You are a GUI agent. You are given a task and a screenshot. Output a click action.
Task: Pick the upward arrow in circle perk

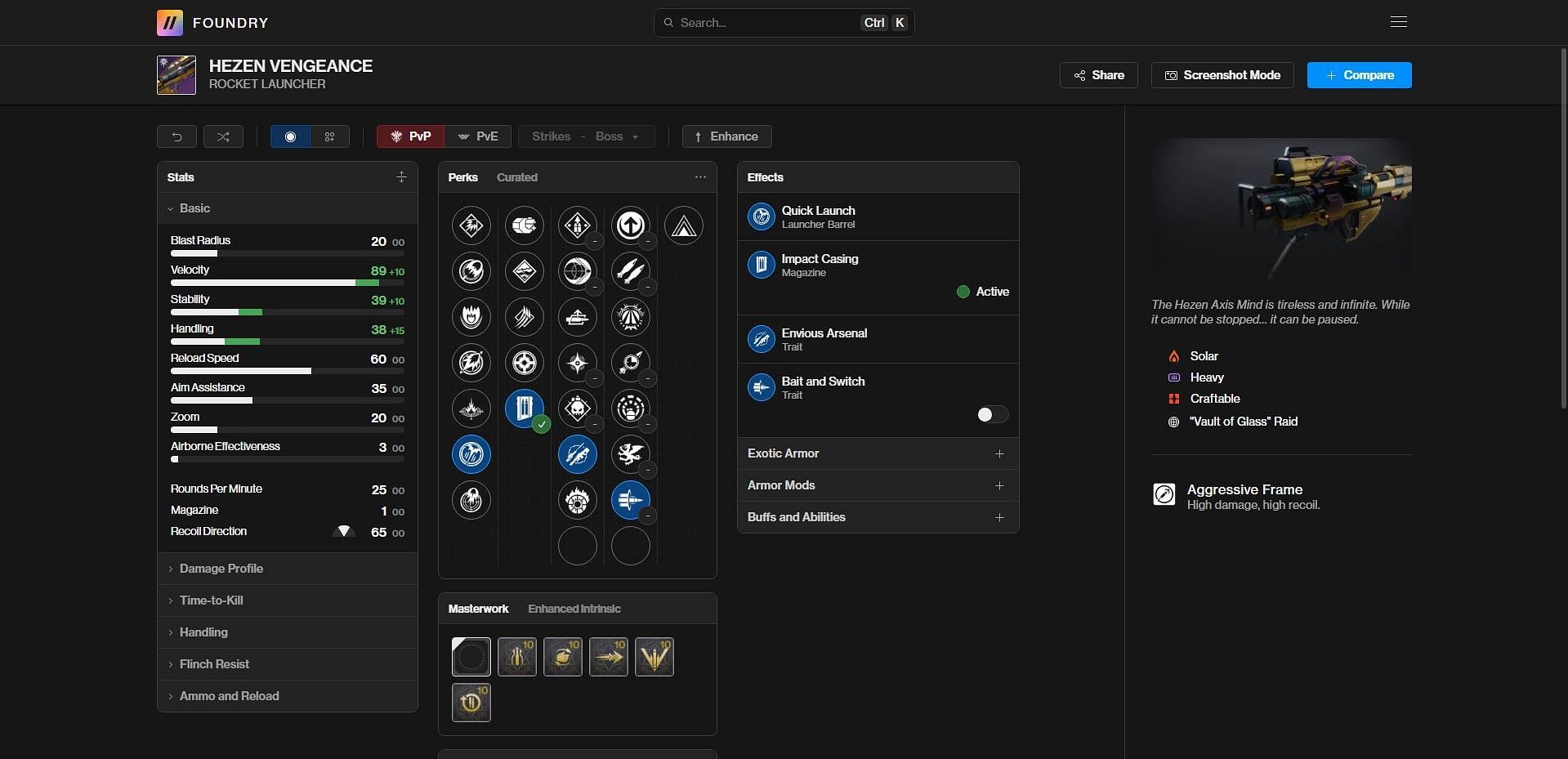[x=631, y=225]
